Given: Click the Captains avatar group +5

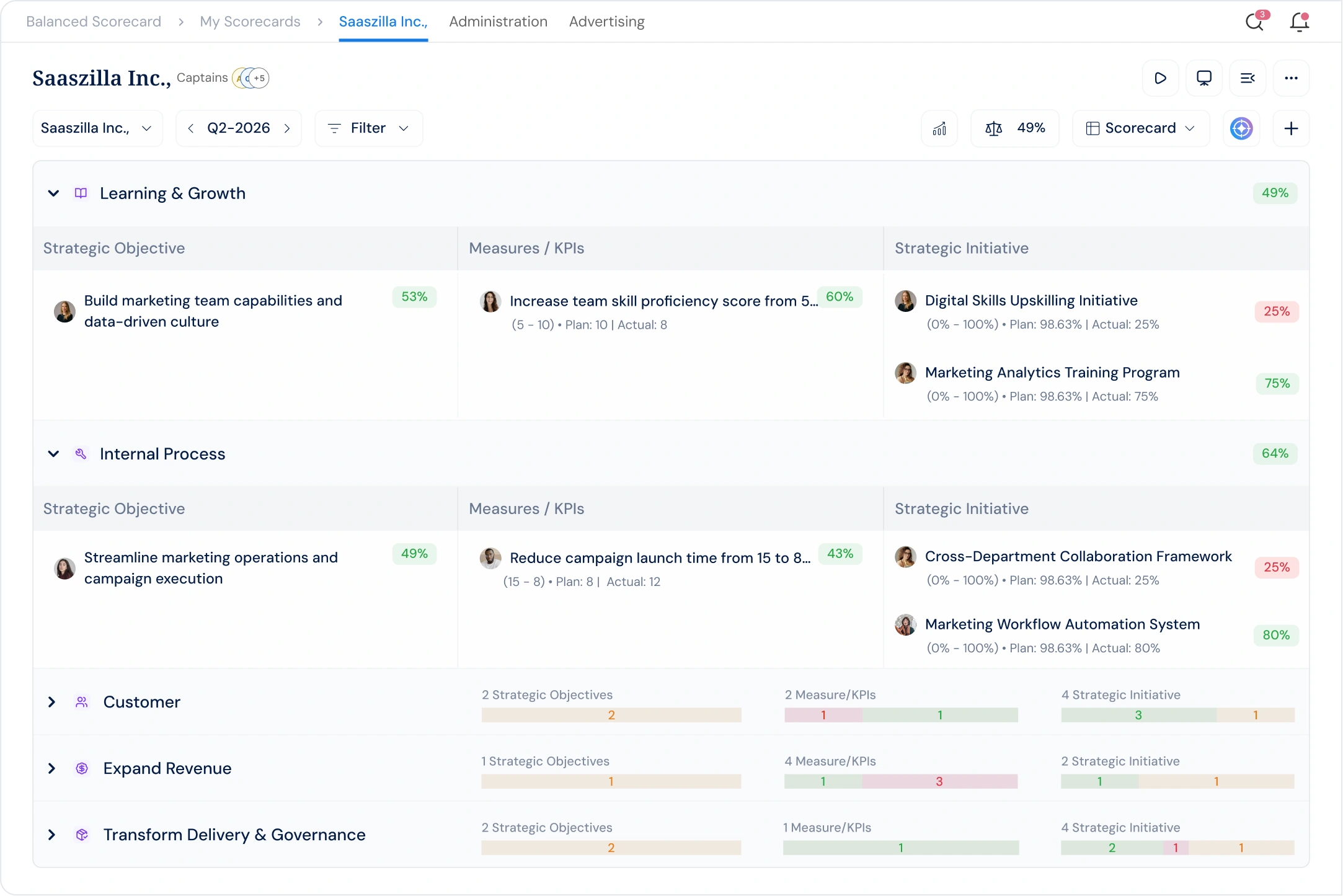Looking at the screenshot, I should coord(250,78).
